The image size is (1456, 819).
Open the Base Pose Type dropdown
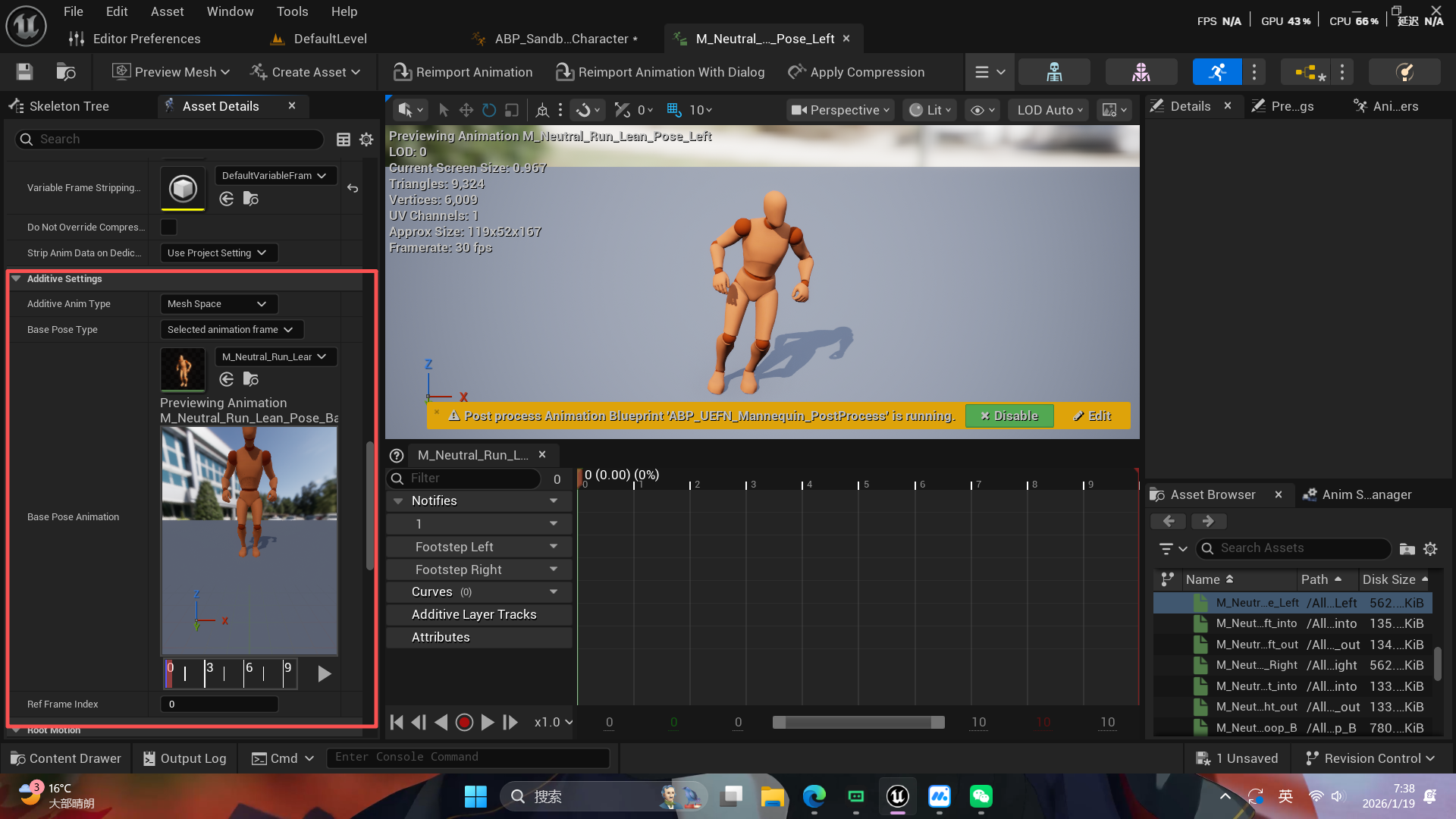231,330
